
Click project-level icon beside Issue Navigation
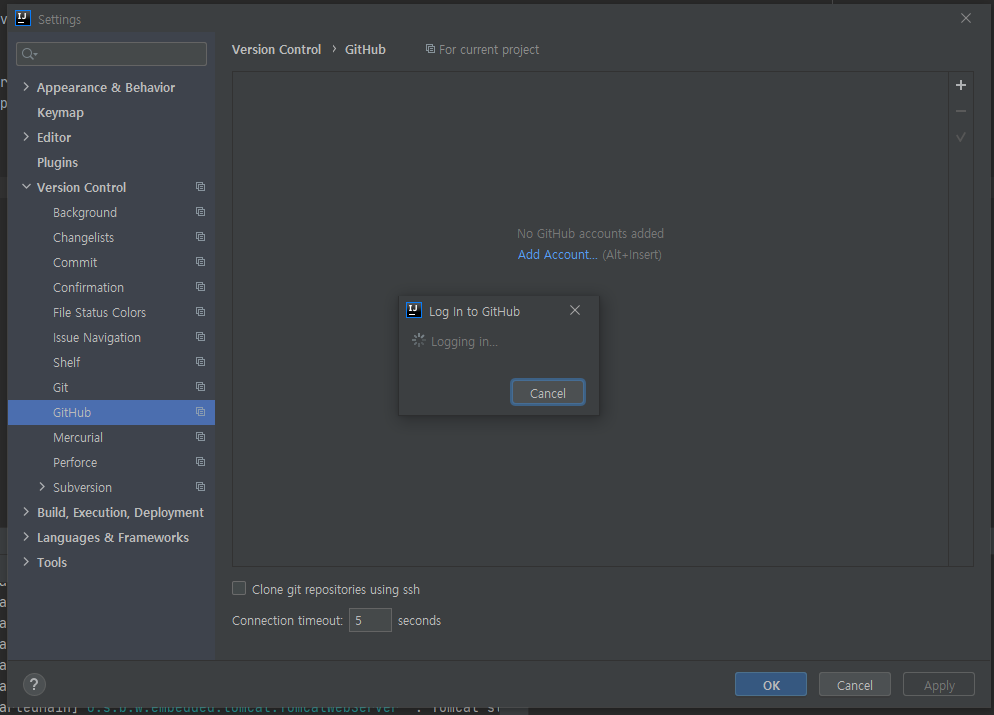(200, 337)
